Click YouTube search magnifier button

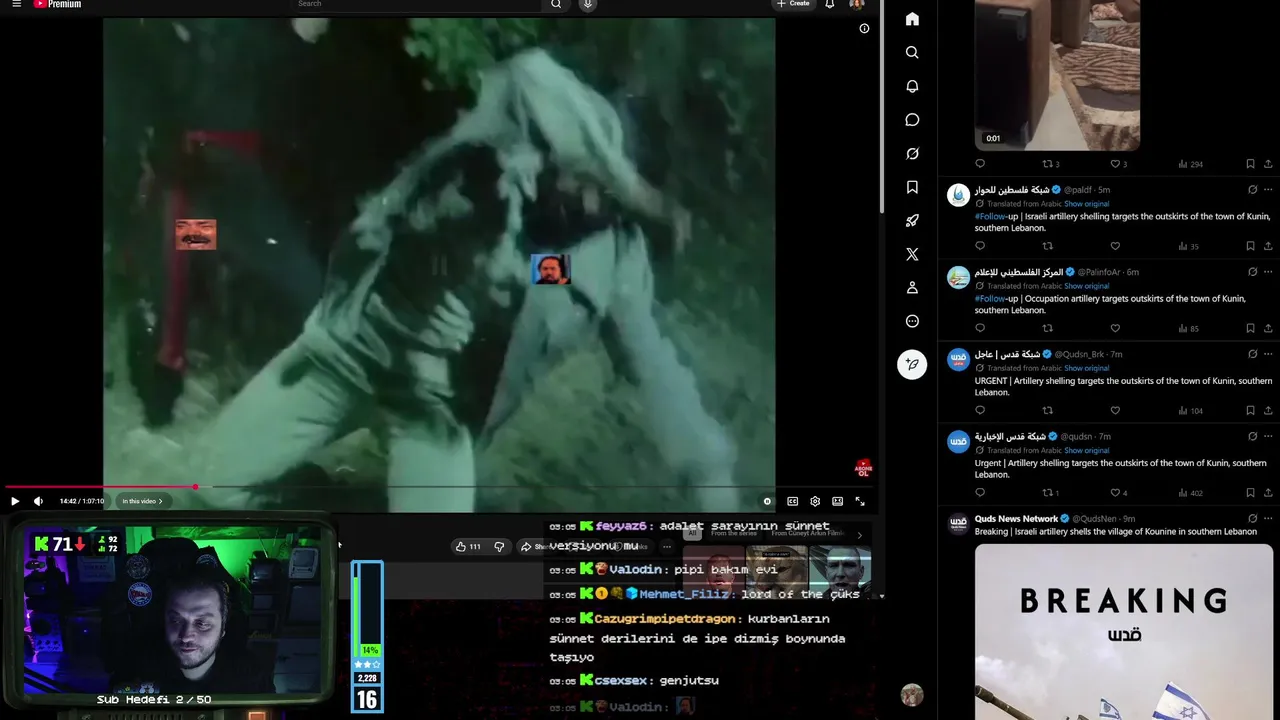(556, 4)
